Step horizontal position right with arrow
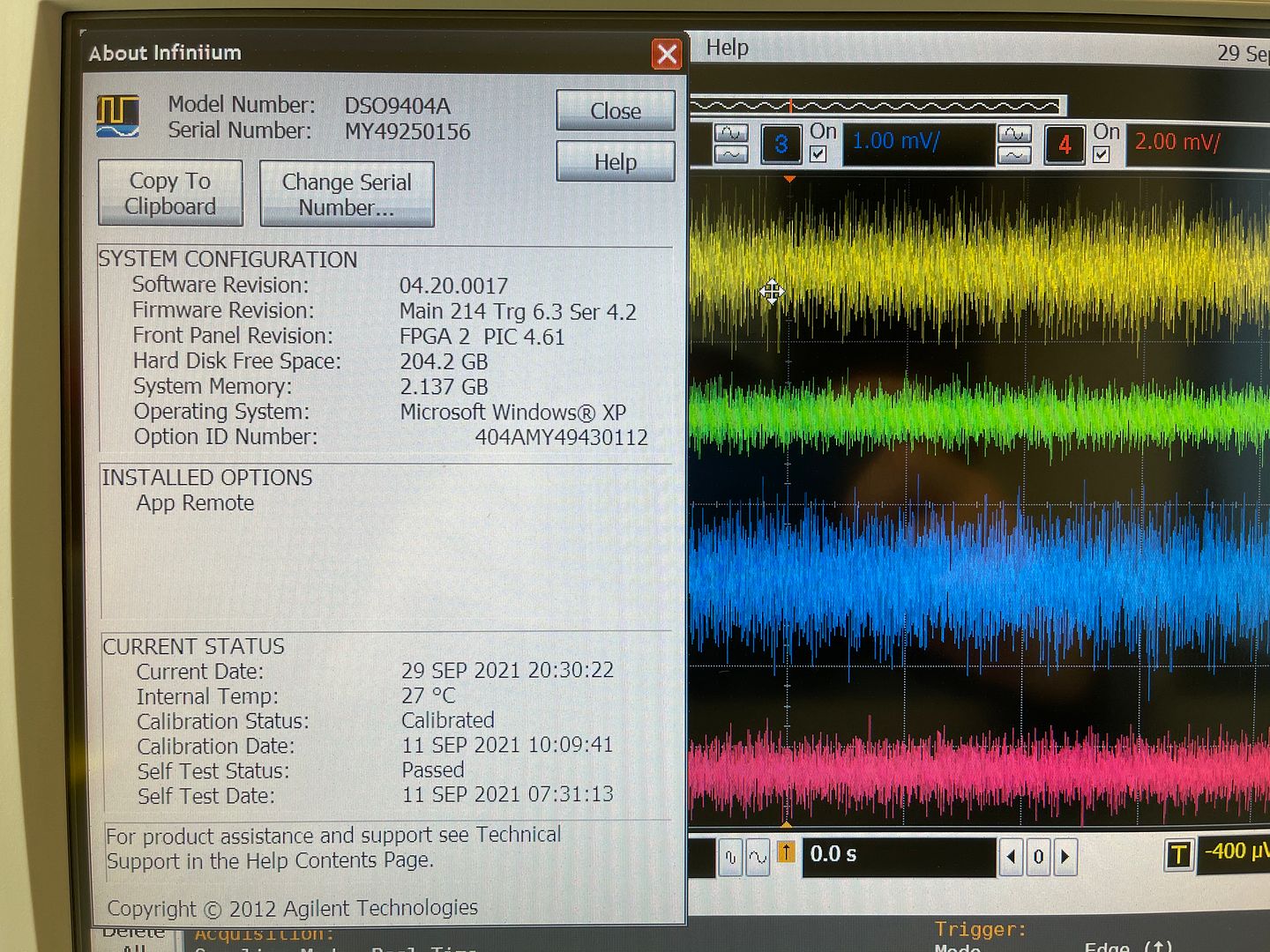This screenshot has height=952, width=1270. click(1065, 857)
